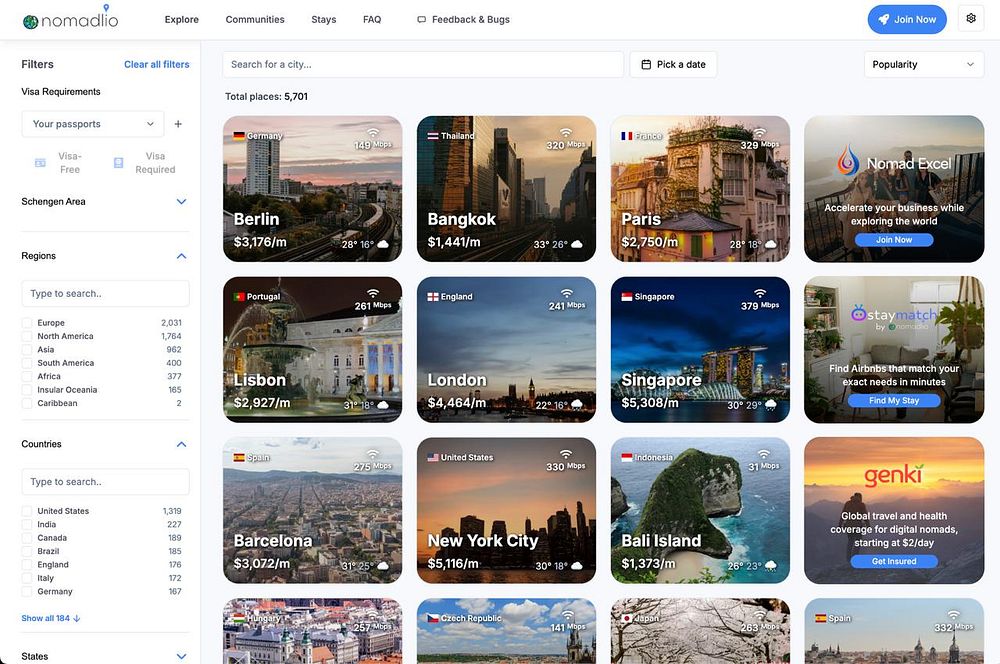
Task: Click the Visa Required passport icon
Action: pyautogui.click(x=119, y=163)
